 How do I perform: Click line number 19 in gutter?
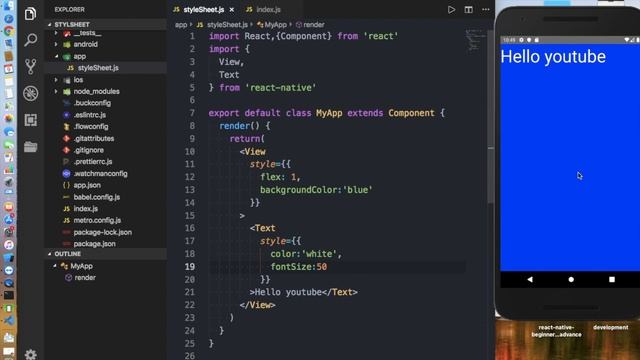point(190,267)
